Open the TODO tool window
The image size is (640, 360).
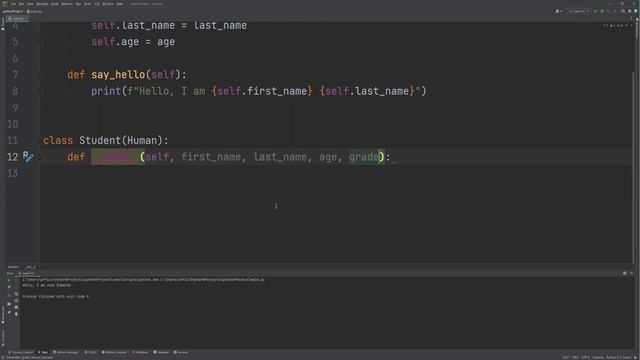pyautogui.click(x=91, y=352)
